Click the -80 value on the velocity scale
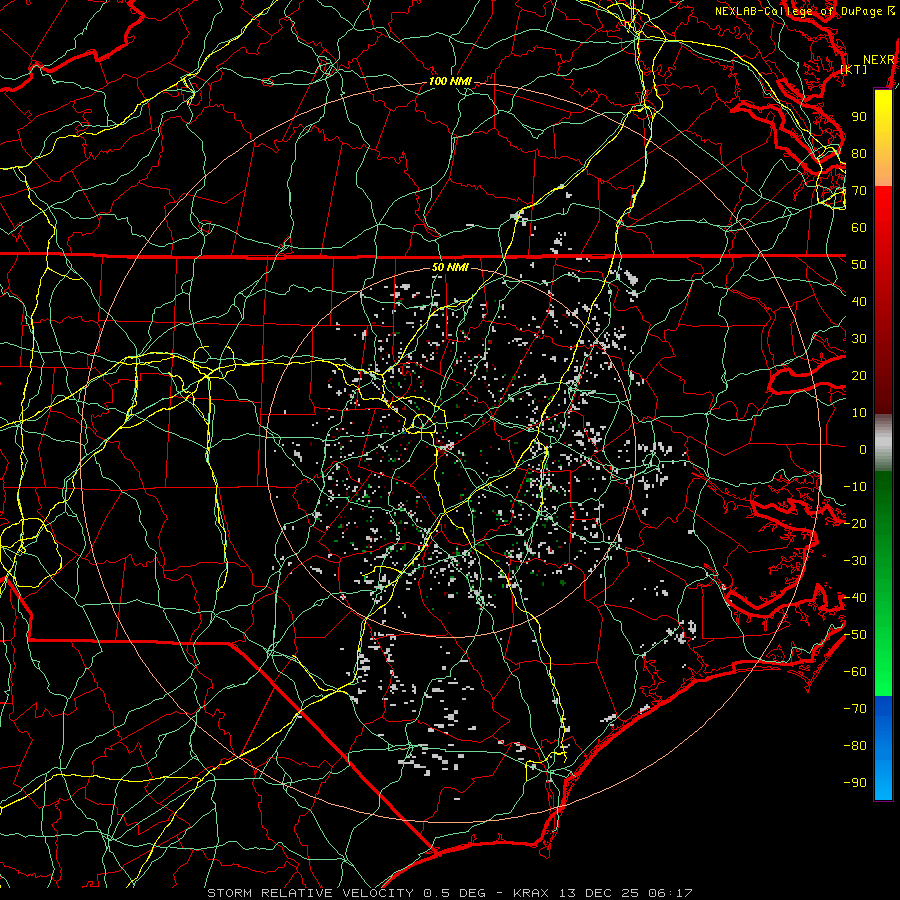Viewport: 900px width, 900px height. [x=855, y=746]
